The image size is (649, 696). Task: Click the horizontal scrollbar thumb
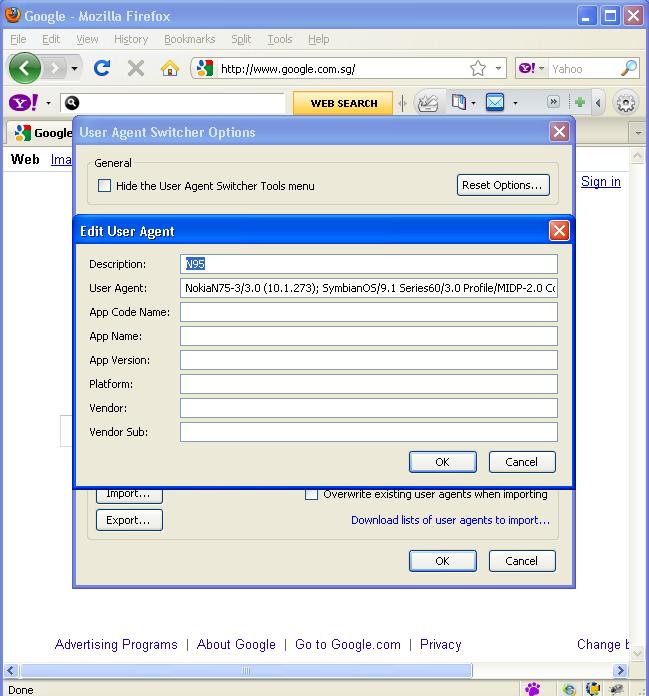[x=246, y=670]
